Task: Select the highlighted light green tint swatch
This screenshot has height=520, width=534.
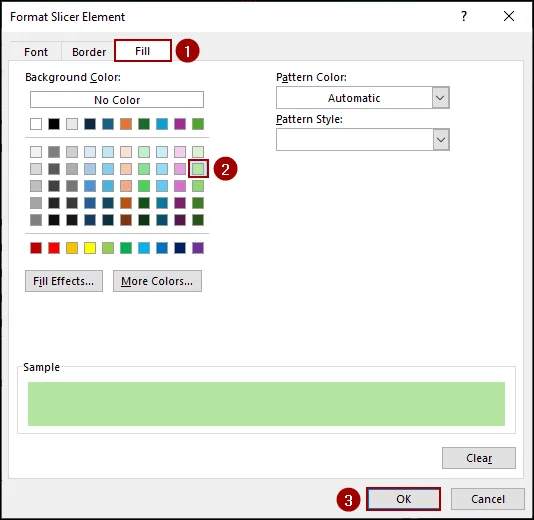Action: coord(198,169)
